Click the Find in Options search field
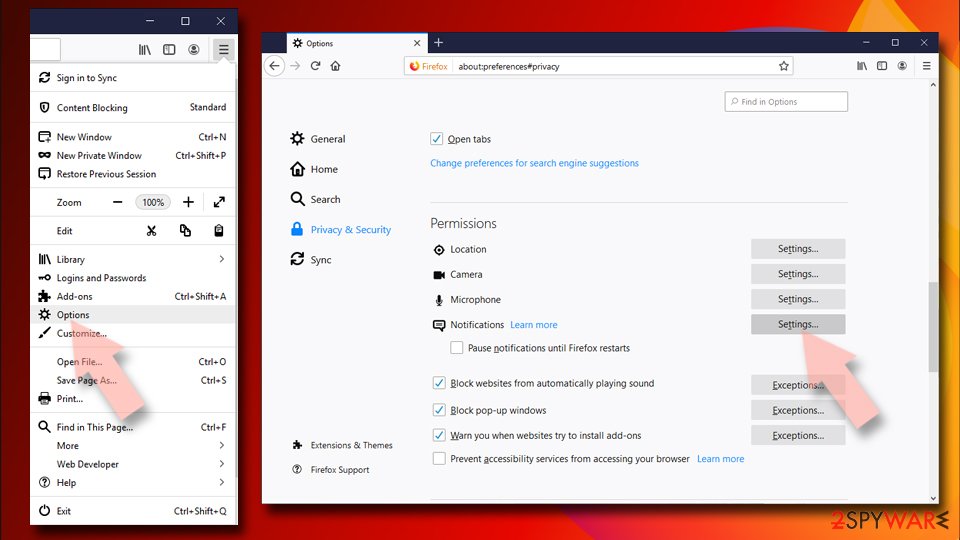This screenshot has height=540, width=960. coord(786,102)
